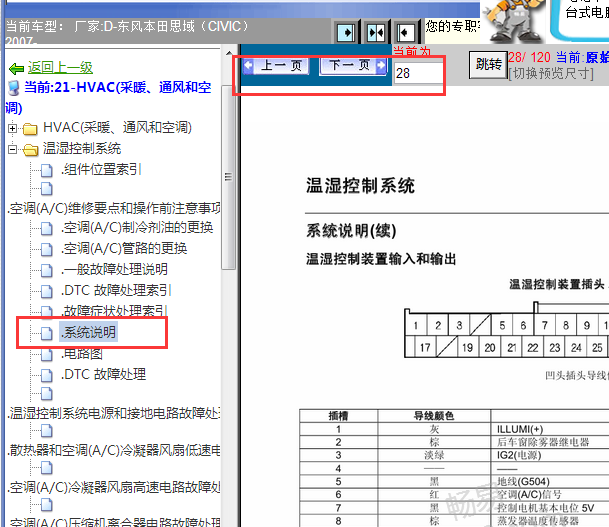Open 散热器和空调(A/C)冷凝器风扇低速电路 entry
Screen dimensions: 609x527
(114, 450)
